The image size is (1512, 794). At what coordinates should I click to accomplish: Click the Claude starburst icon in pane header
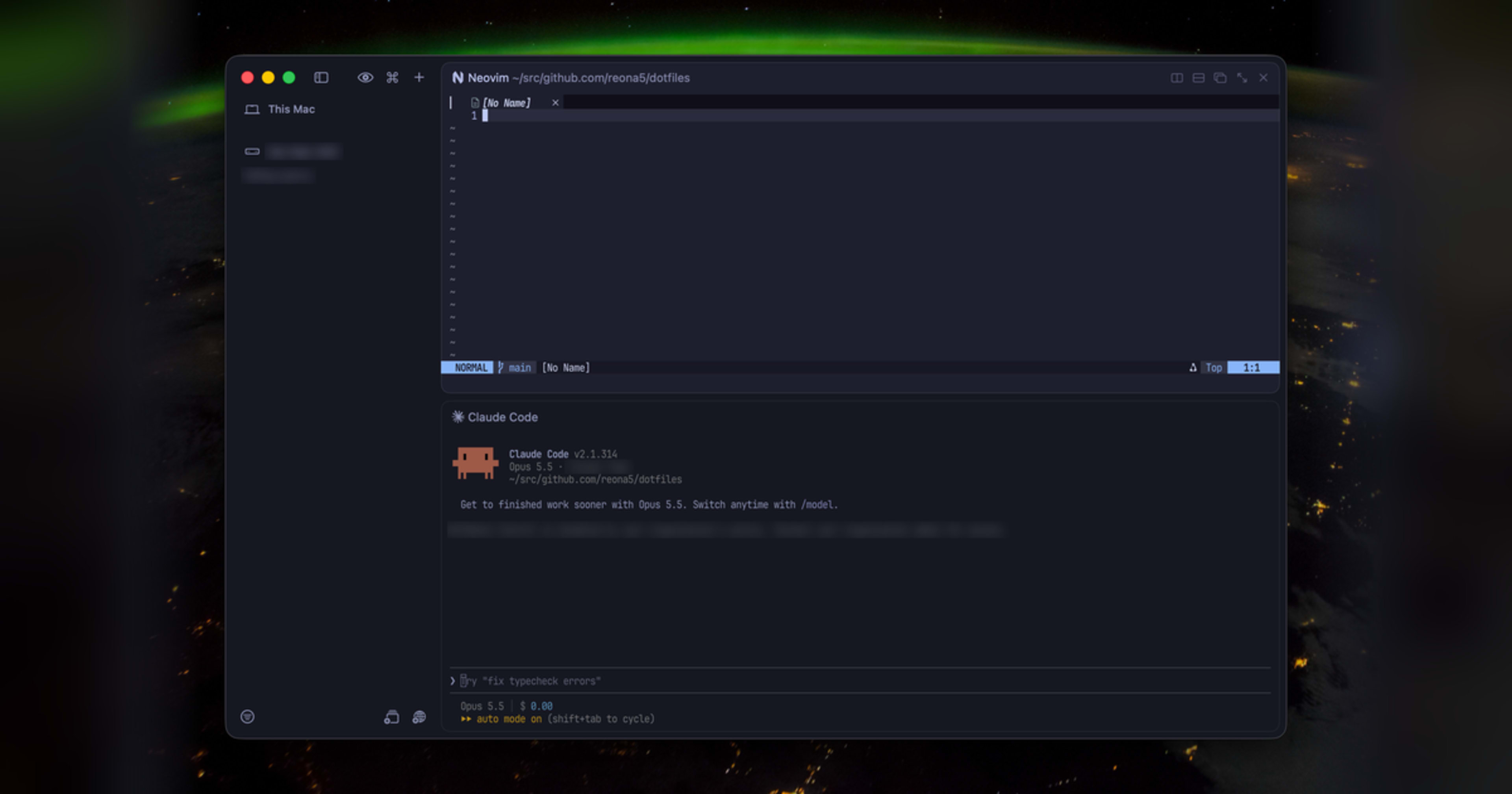pyautogui.click(x=458, y=417)
